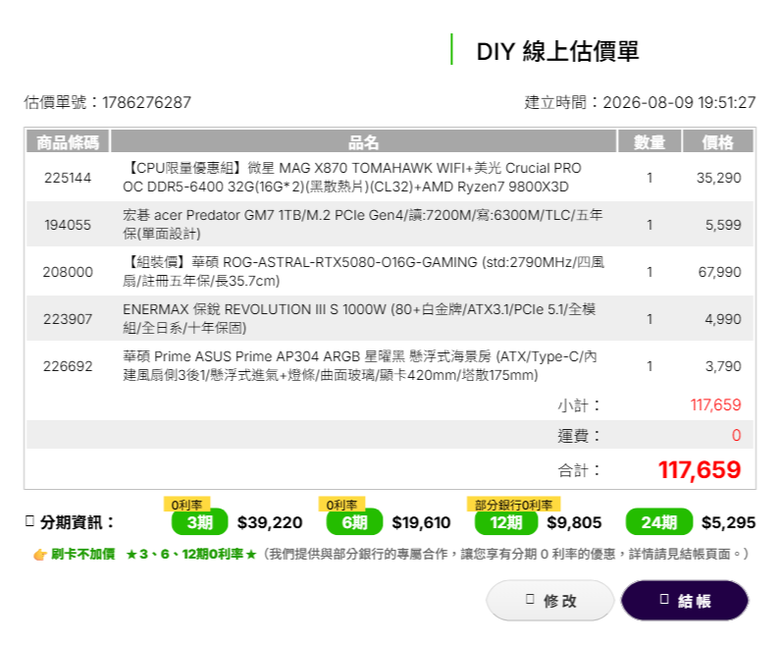The height and width of the screenshot is (645, 780).
Task: Click the 數量 column header
Action: click(x=649, y=142)
